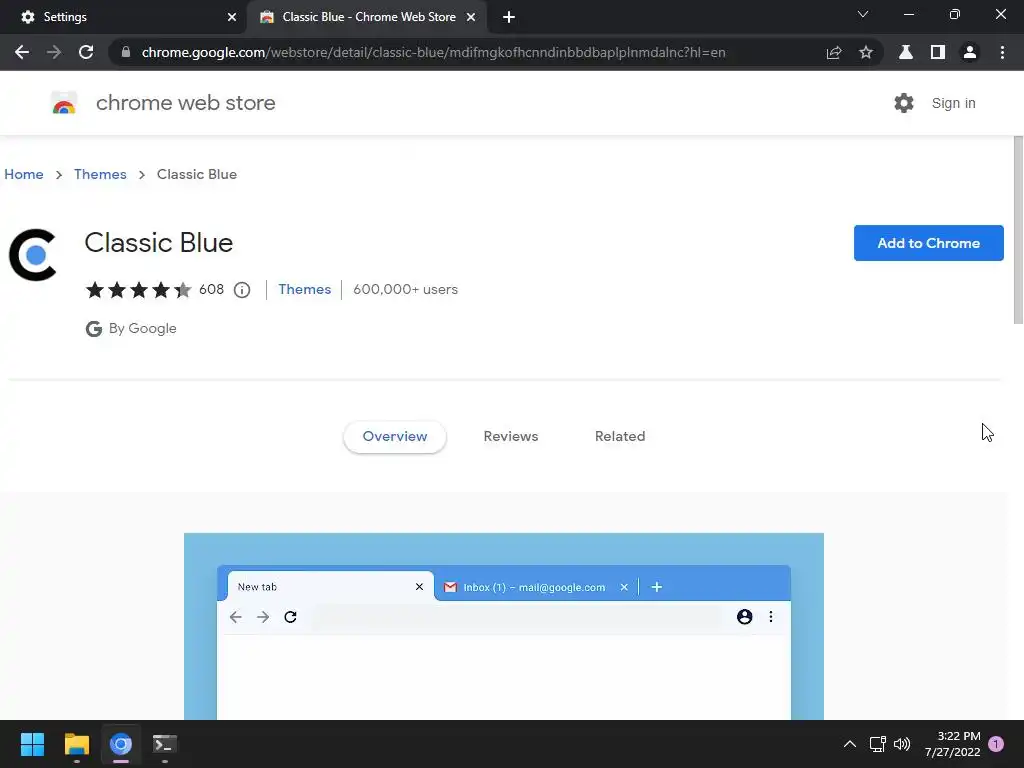Click the 608 ratings count
The height and width of the screenshot is (768, 1024).
point(211,289)
